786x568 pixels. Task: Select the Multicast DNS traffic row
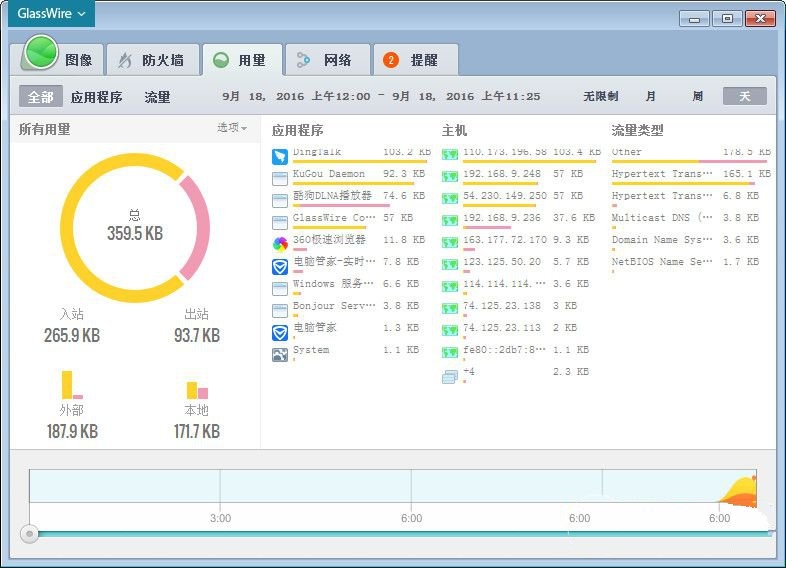coord(685,221)
